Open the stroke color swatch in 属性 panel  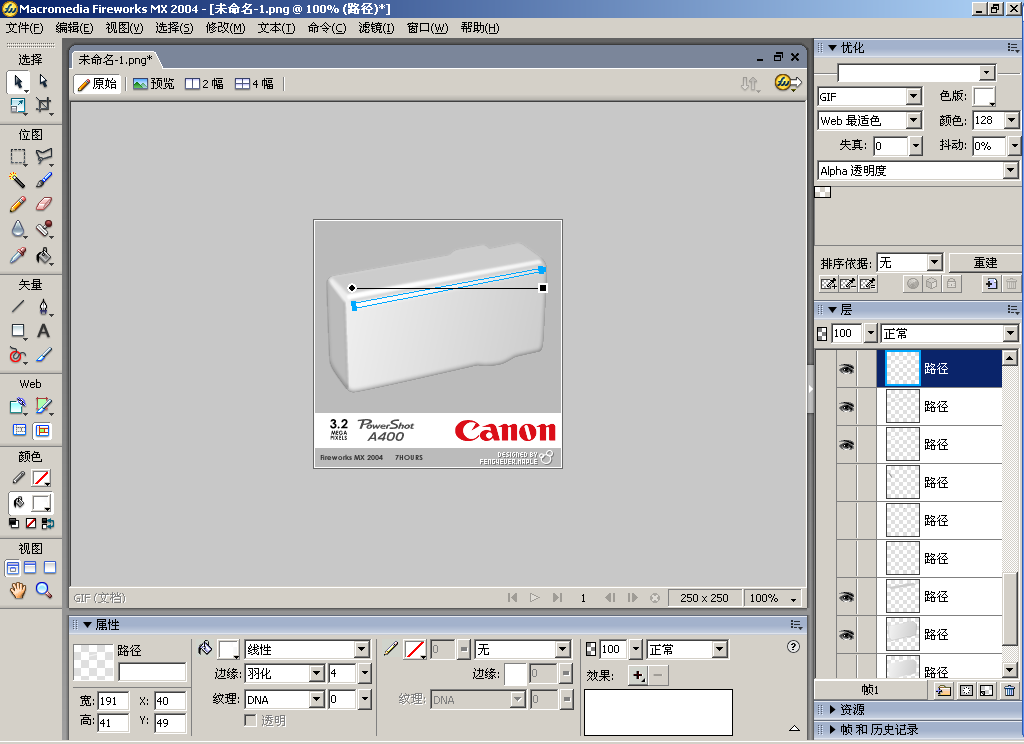415,649
